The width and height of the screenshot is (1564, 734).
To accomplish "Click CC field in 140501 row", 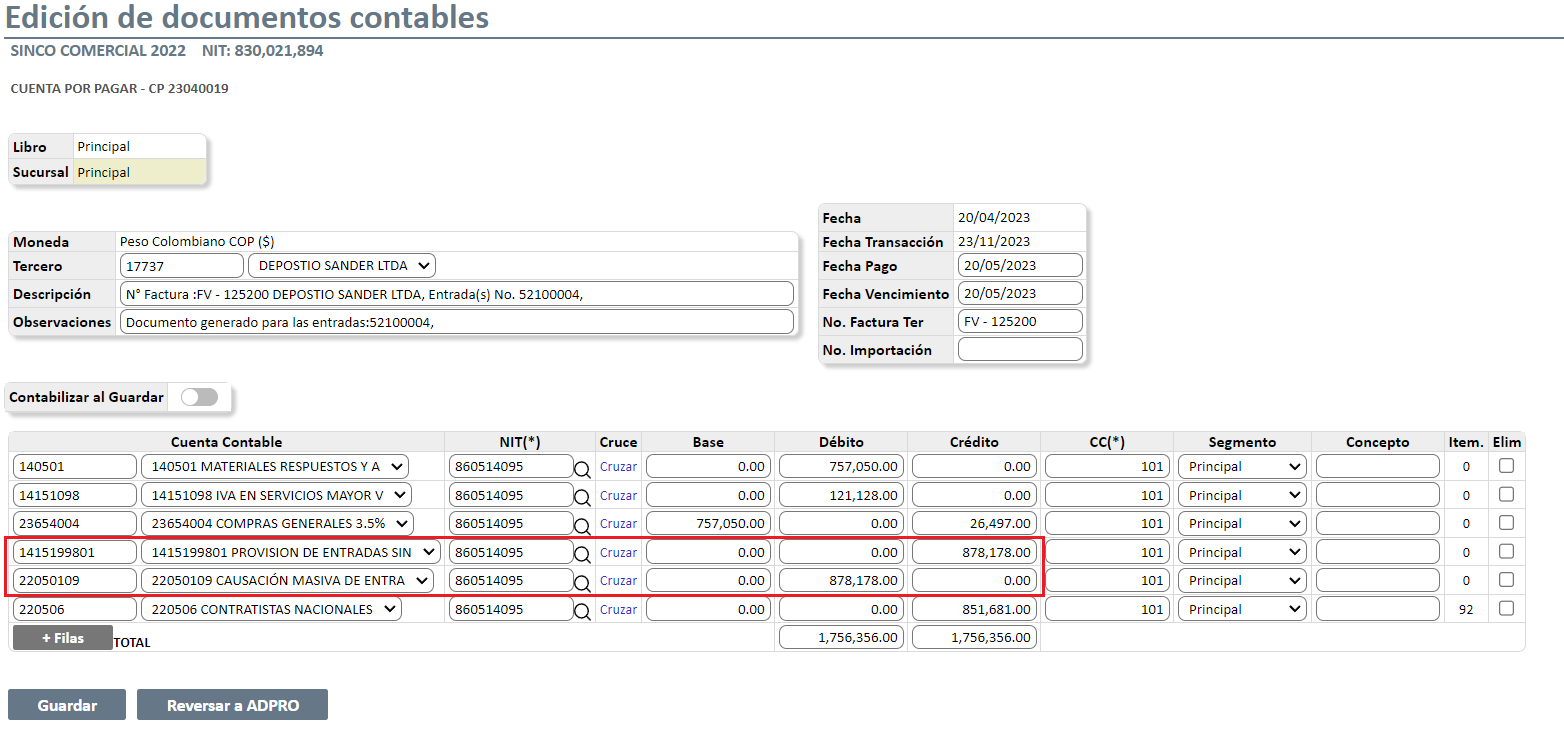I will pyautogui.click(x=1107, y=466).
